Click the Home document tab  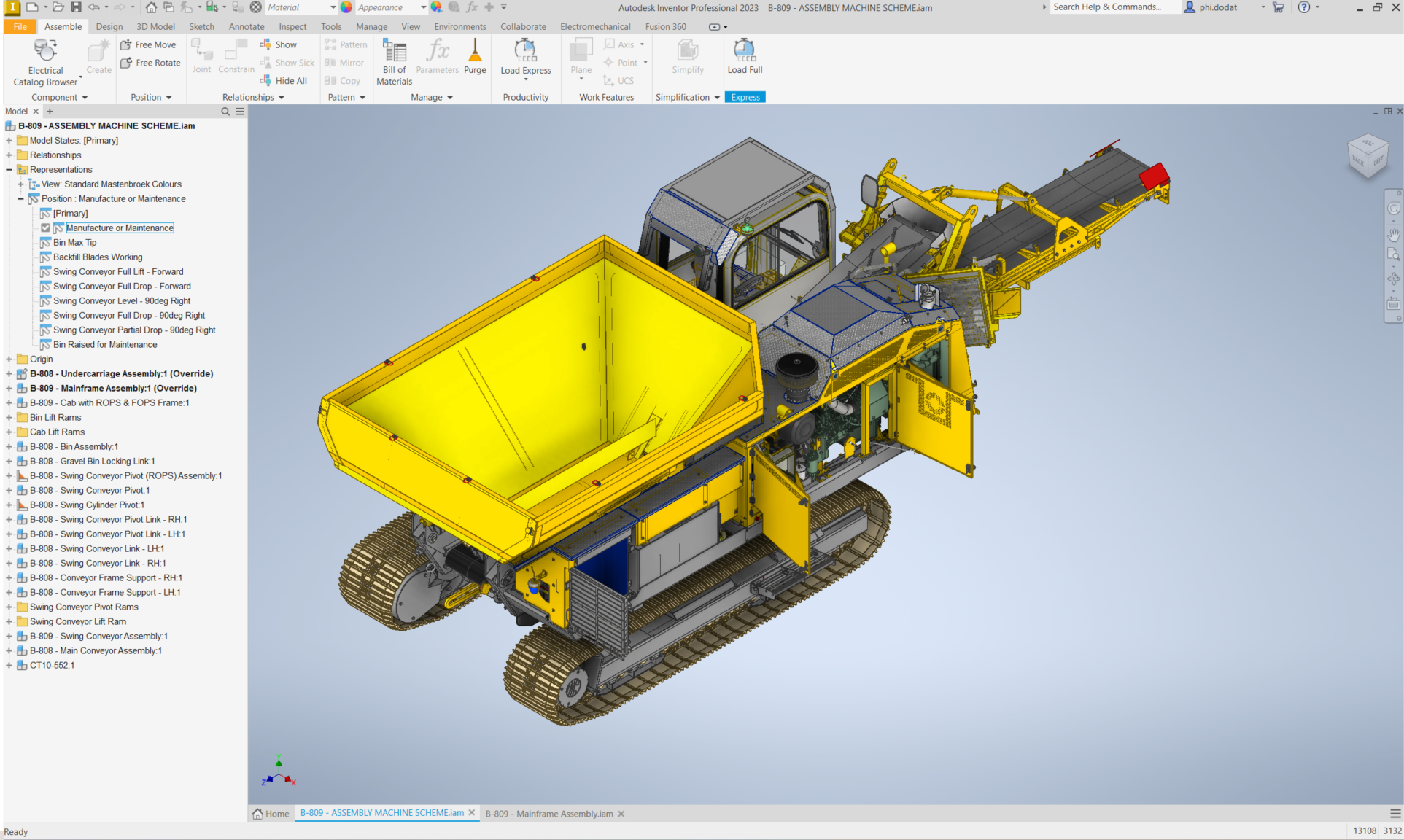tap(271, 814)
